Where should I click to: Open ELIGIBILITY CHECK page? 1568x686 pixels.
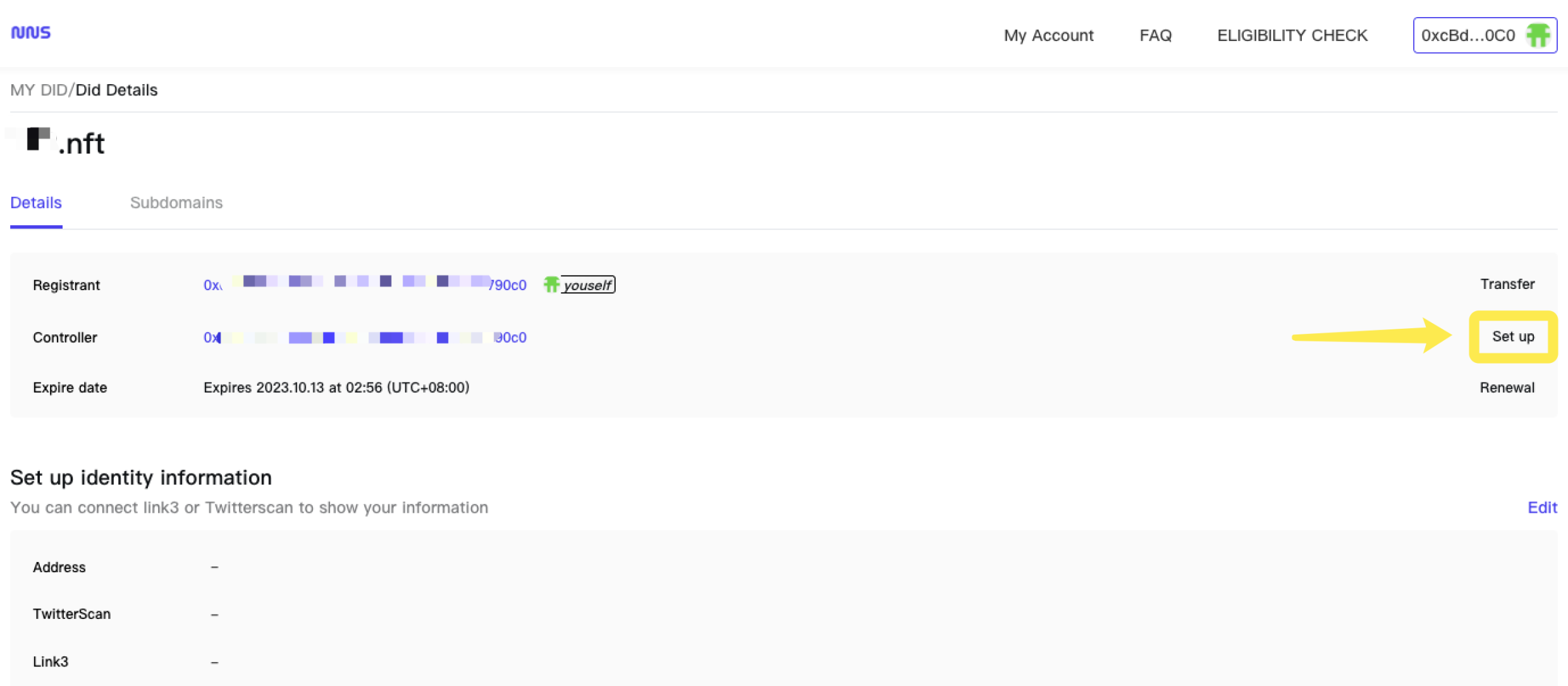point(1292,35)
